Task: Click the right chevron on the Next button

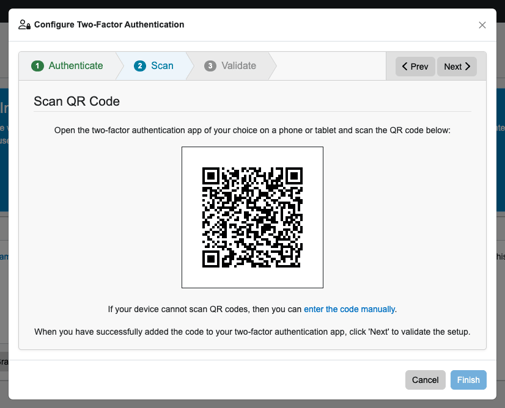Action: click(x=468, y=66)
